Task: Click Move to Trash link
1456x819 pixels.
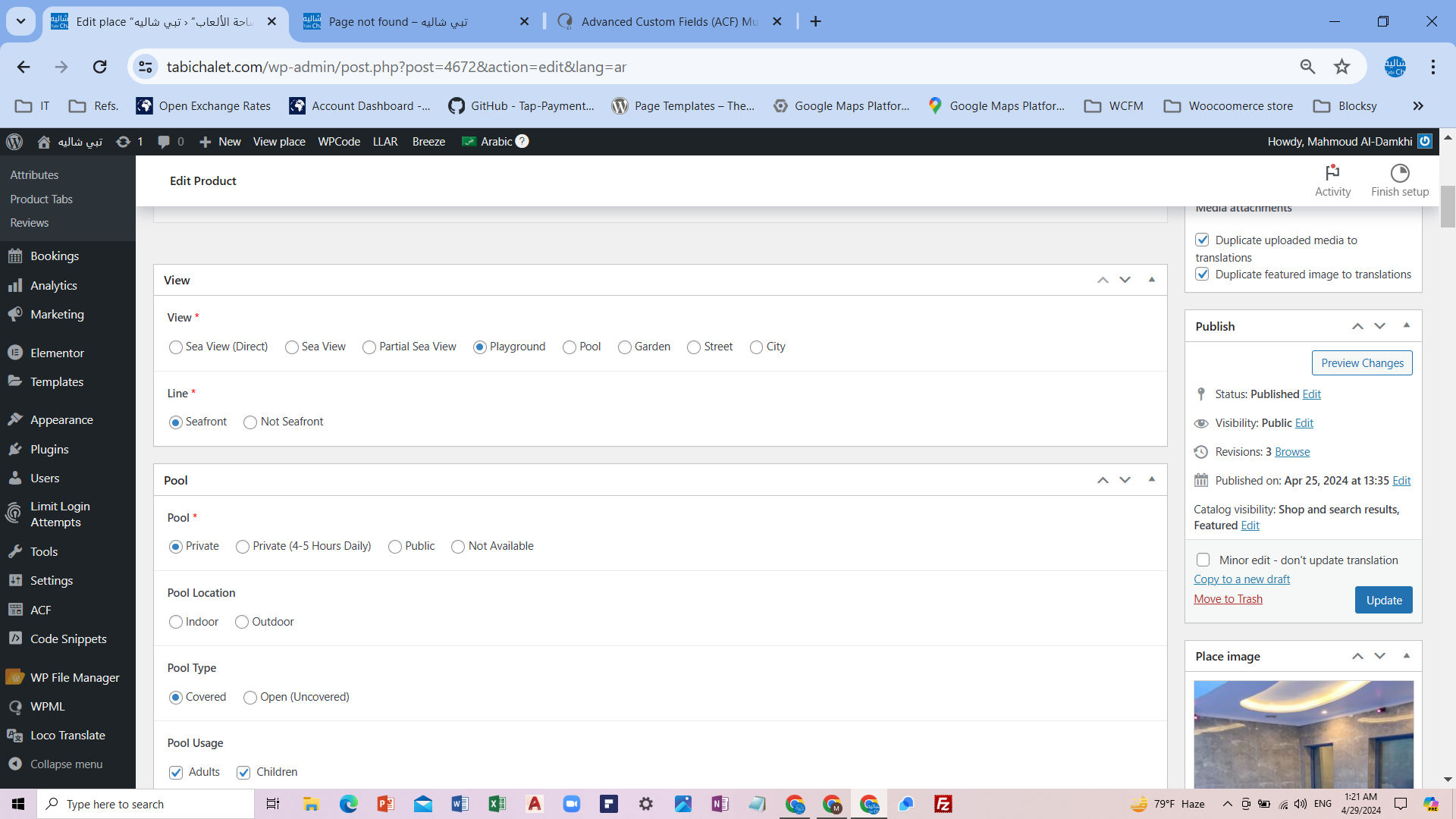Action: coord(1228,599)
